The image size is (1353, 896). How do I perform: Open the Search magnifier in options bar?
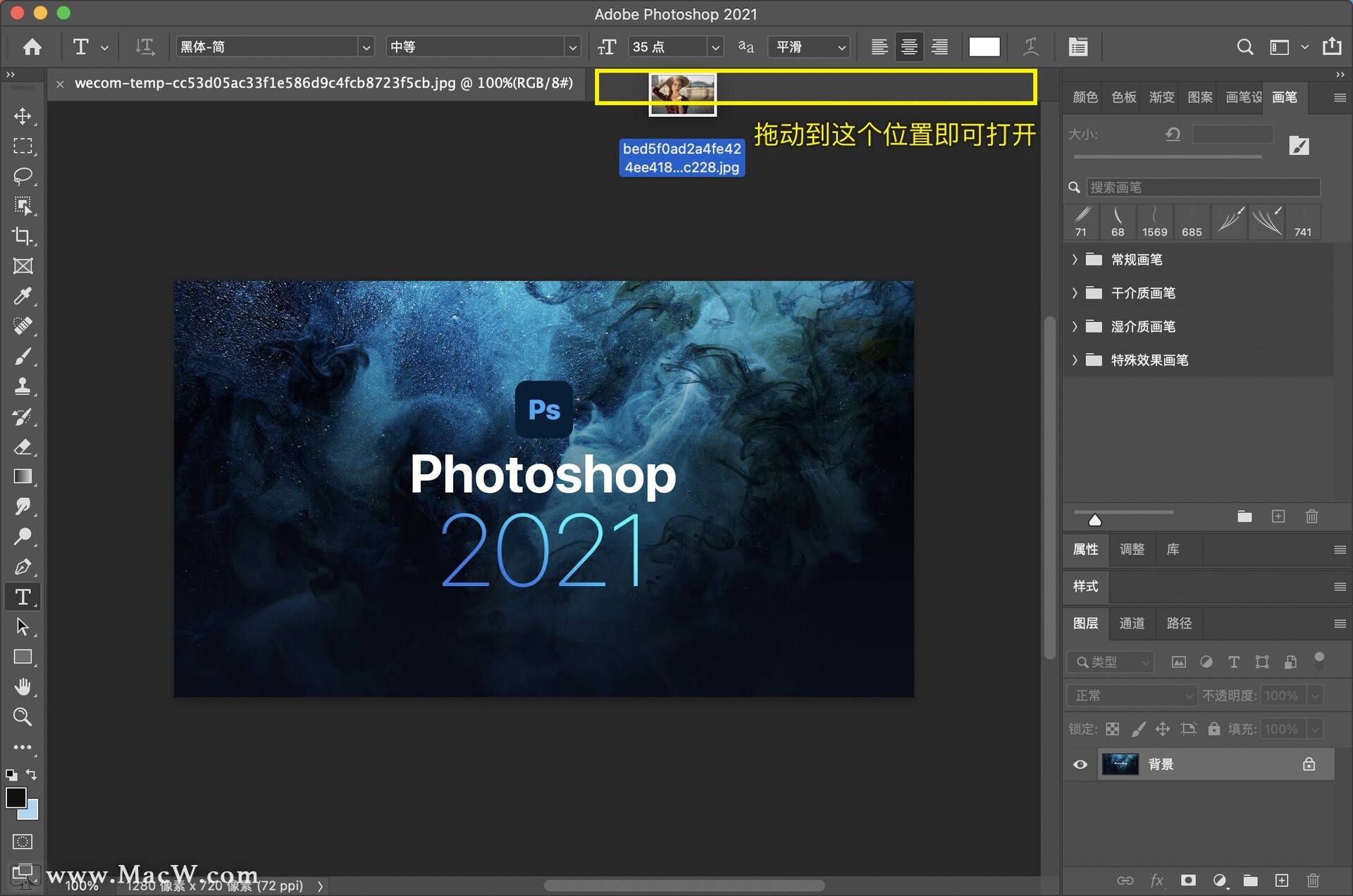pos(1244,46)
